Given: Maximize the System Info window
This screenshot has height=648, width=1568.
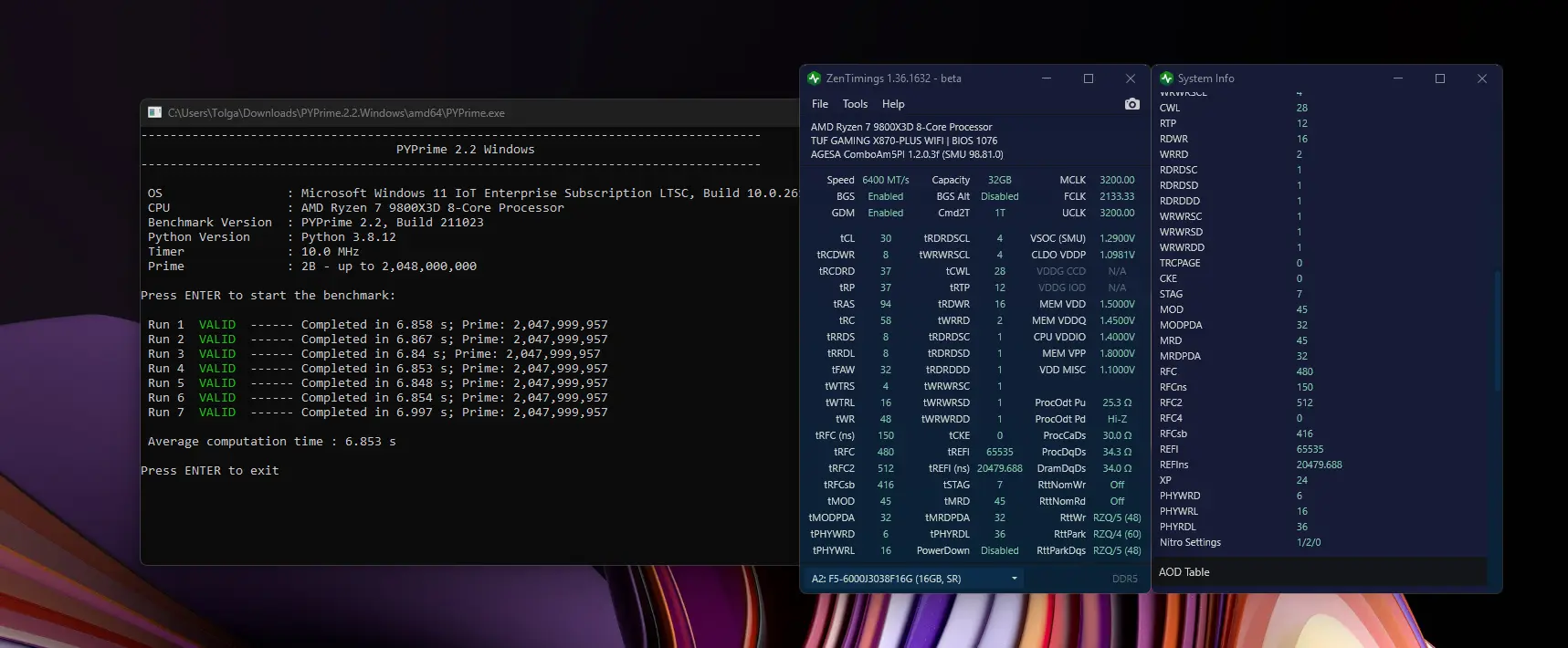Looking at the screenshot, I should pos(1440,78).
